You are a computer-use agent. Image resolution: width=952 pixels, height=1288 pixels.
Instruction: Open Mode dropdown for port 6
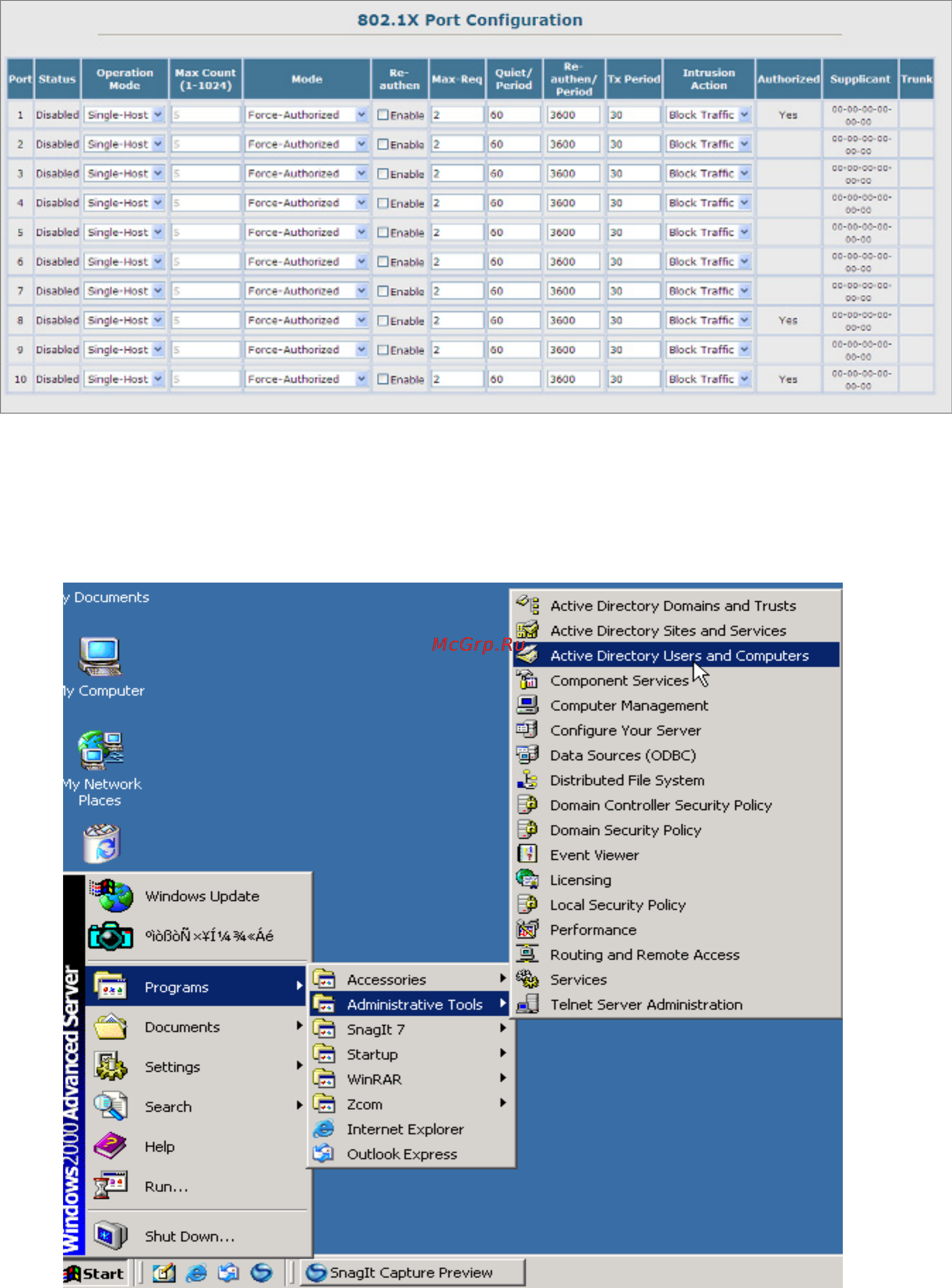[x=306, y=262]
